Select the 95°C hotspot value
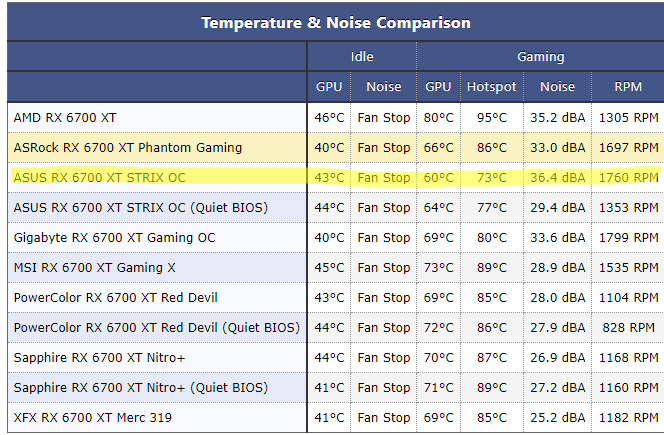The height and width of the screenshot is (435, 664). [x=491, y=117]
